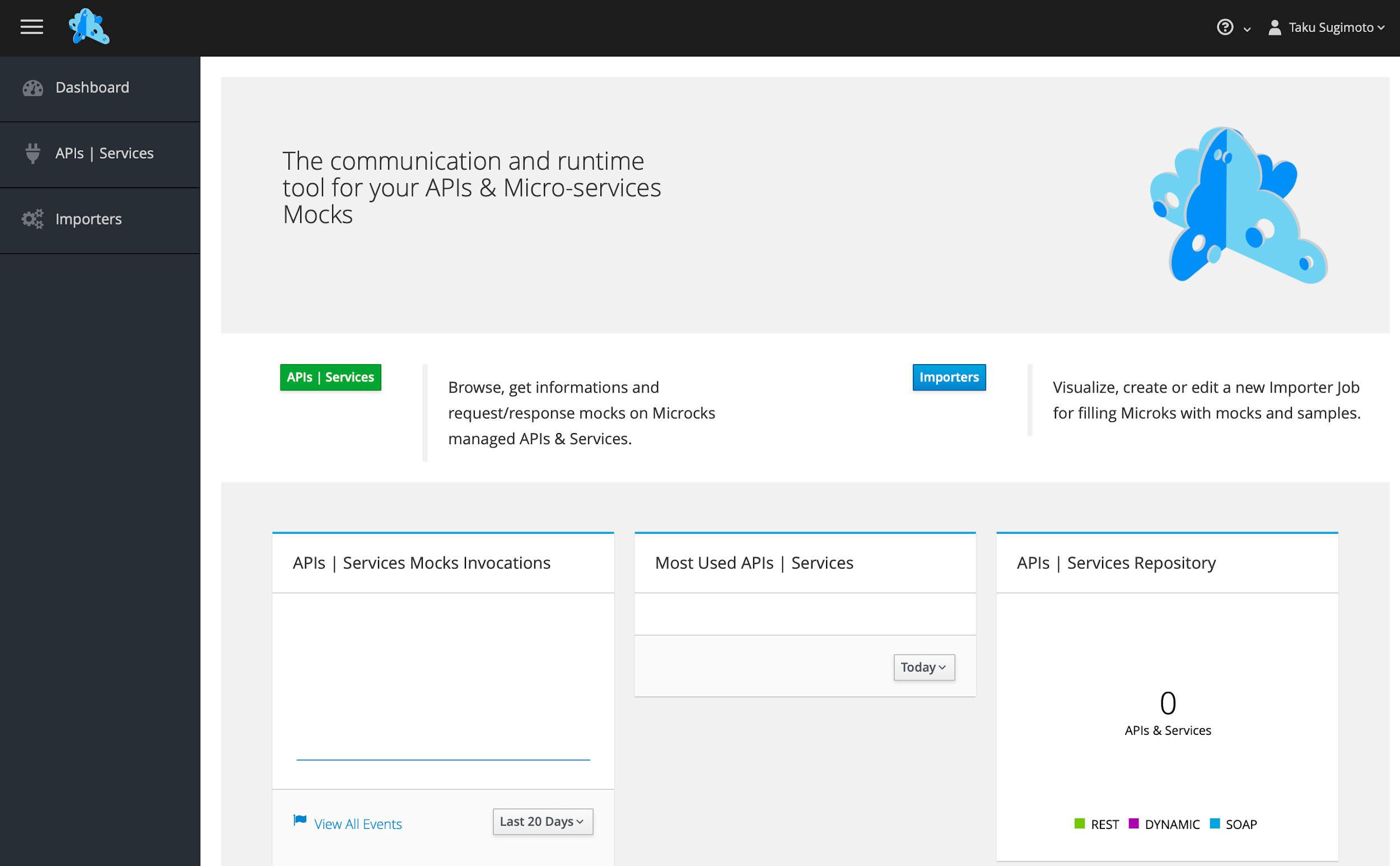Click the purple DYNAMIC legend swatch
Image resolution: width=1400 pixels, height=866 pixels.
coord(1134,823)
